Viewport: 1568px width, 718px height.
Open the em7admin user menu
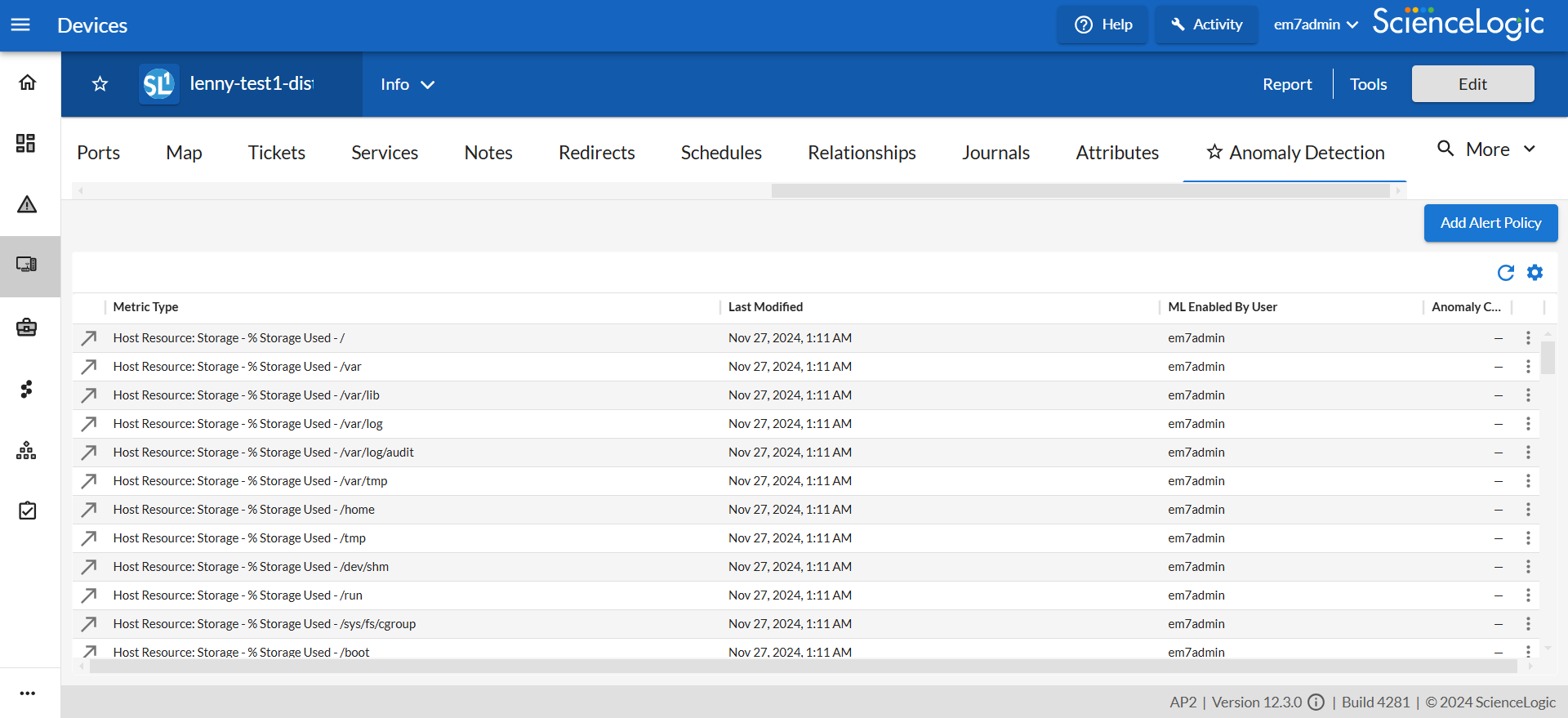pos(1315,25)
